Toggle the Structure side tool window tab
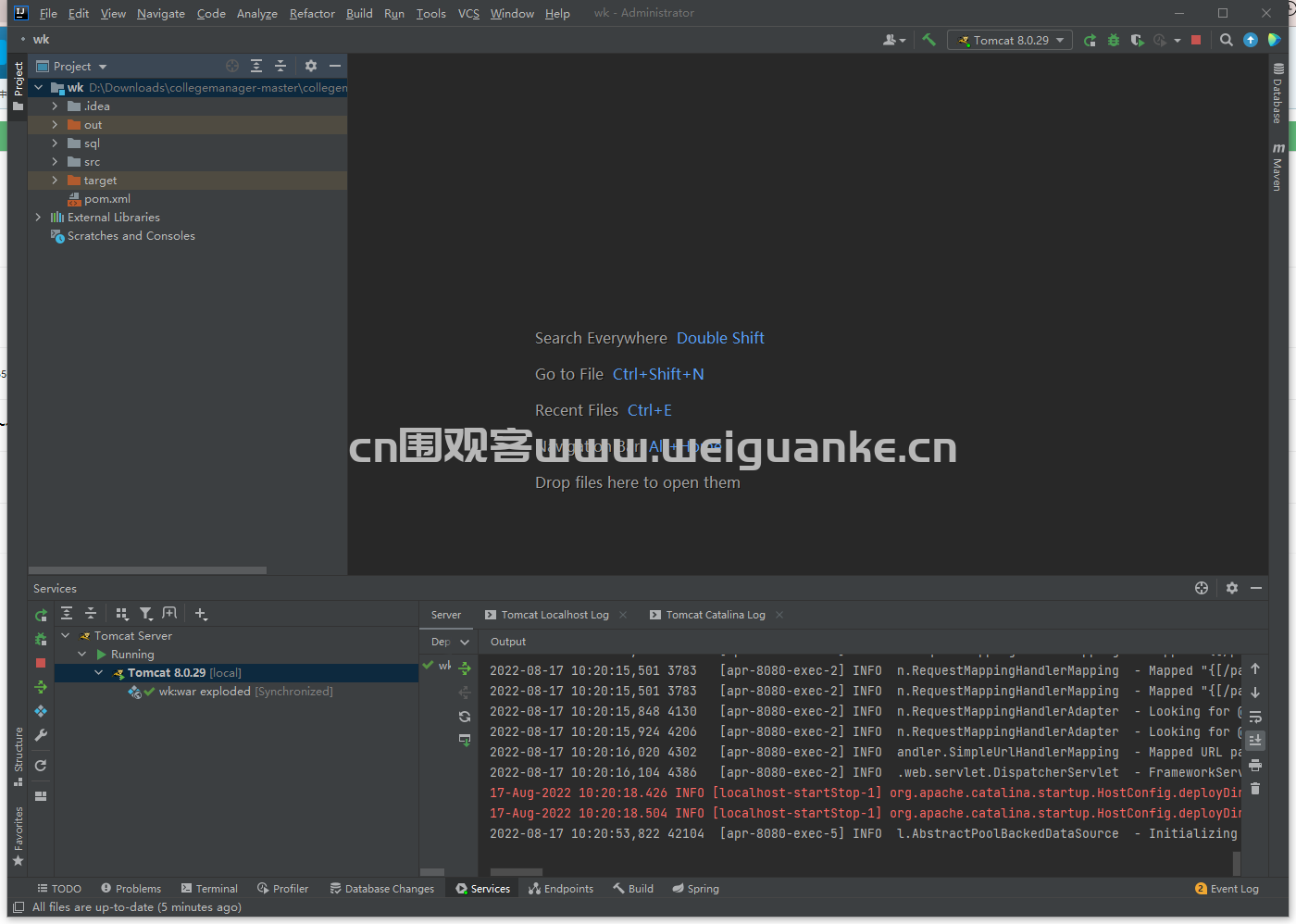Screen dimensions: 1296x924 18,756
